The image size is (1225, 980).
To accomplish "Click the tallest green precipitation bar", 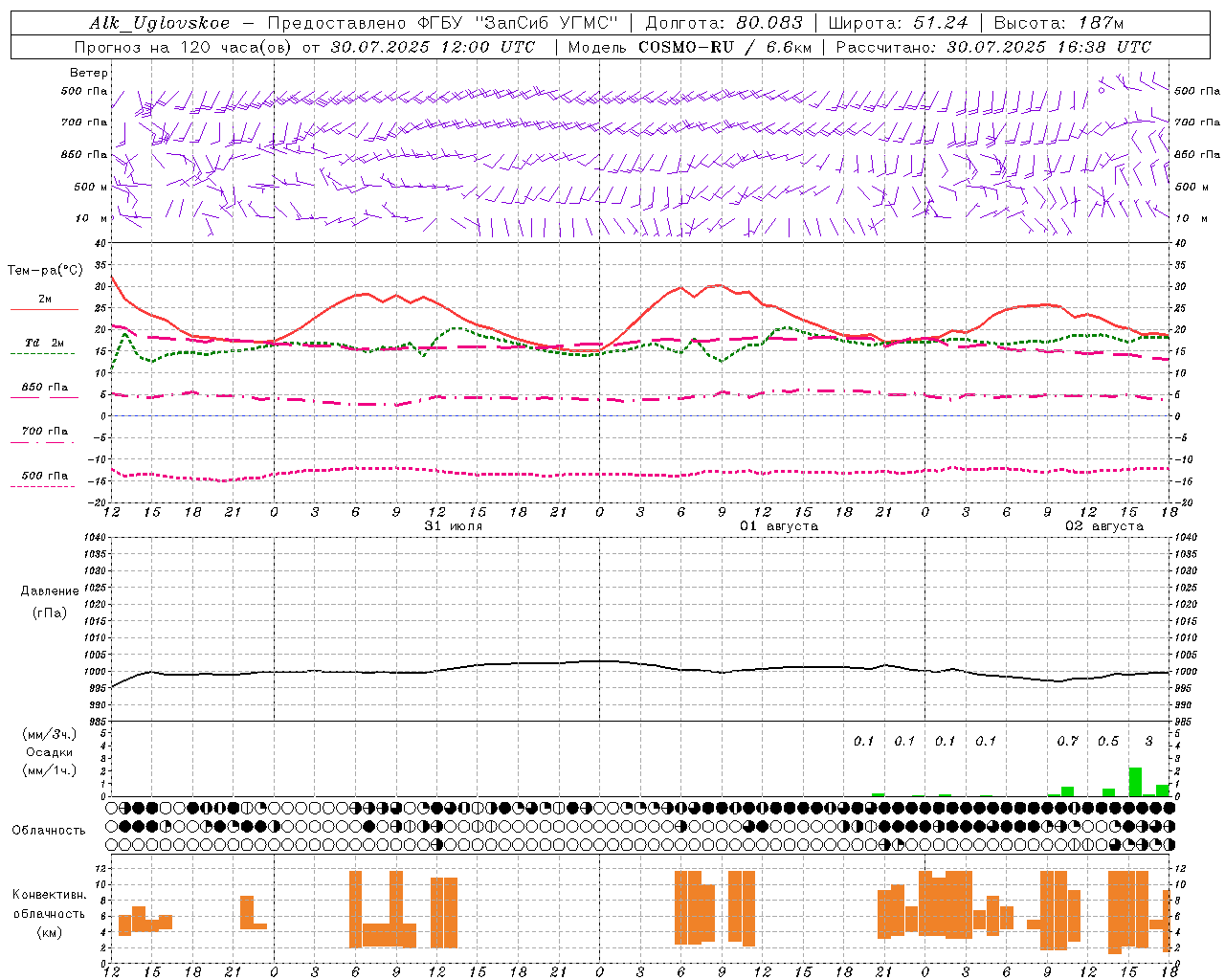I will point(1135,782).
